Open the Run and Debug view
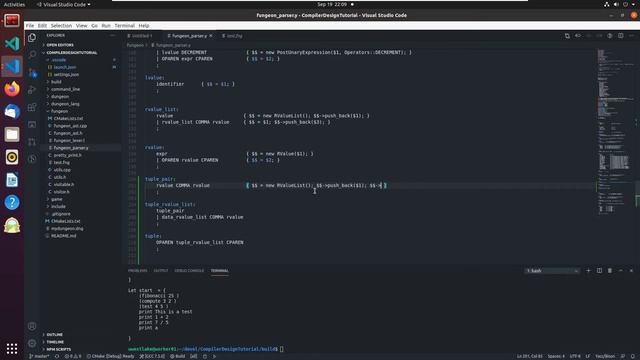Image resolution: width=640 pixels, height=360 pixels. point(32,90)
